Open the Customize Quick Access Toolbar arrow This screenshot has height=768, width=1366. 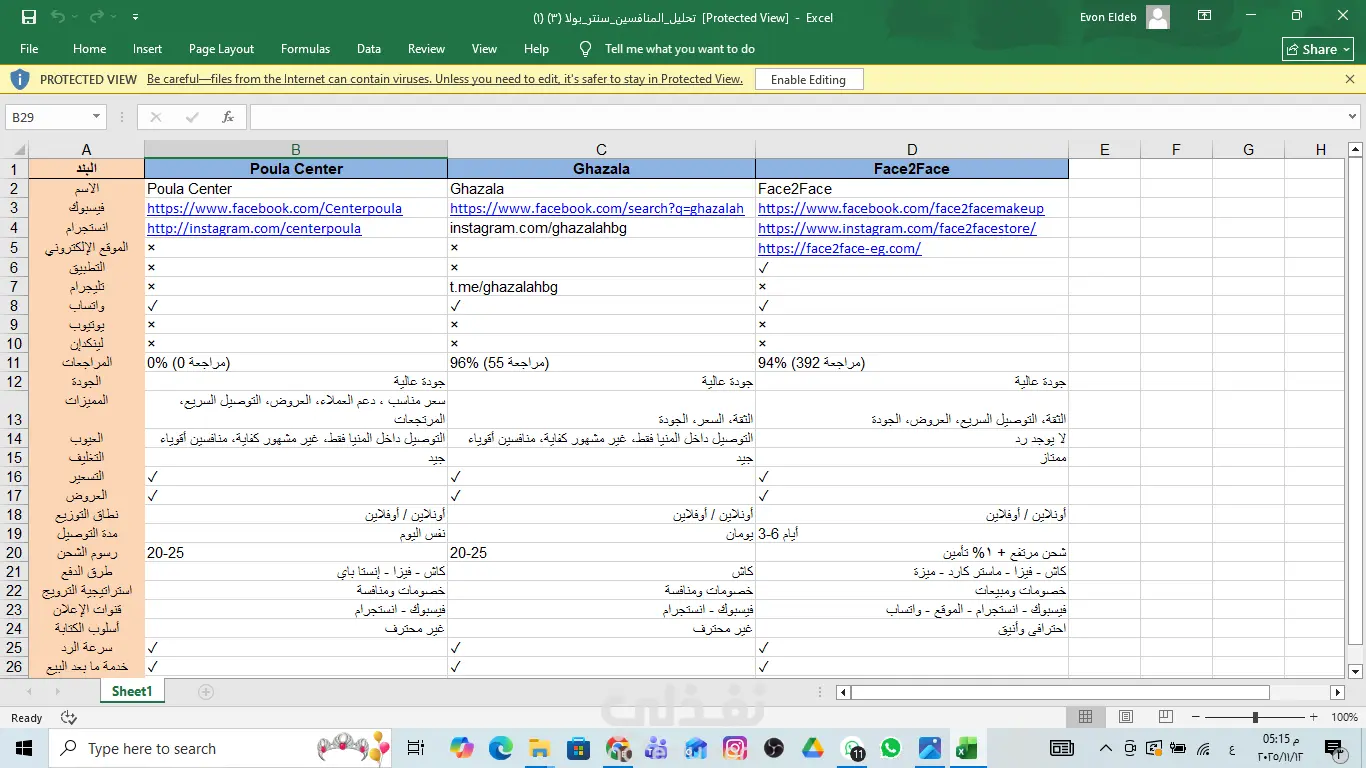click(x=135, y=17)
